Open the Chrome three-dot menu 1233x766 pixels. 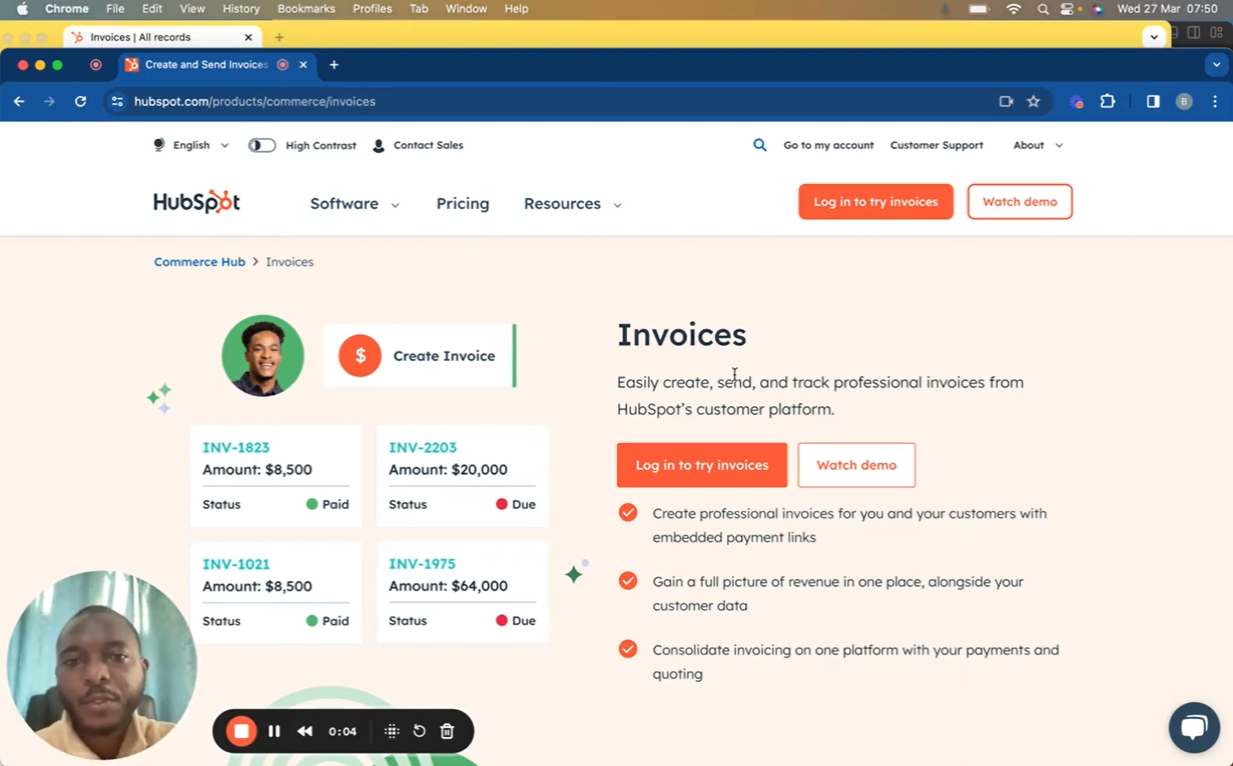coord(1215,101)
